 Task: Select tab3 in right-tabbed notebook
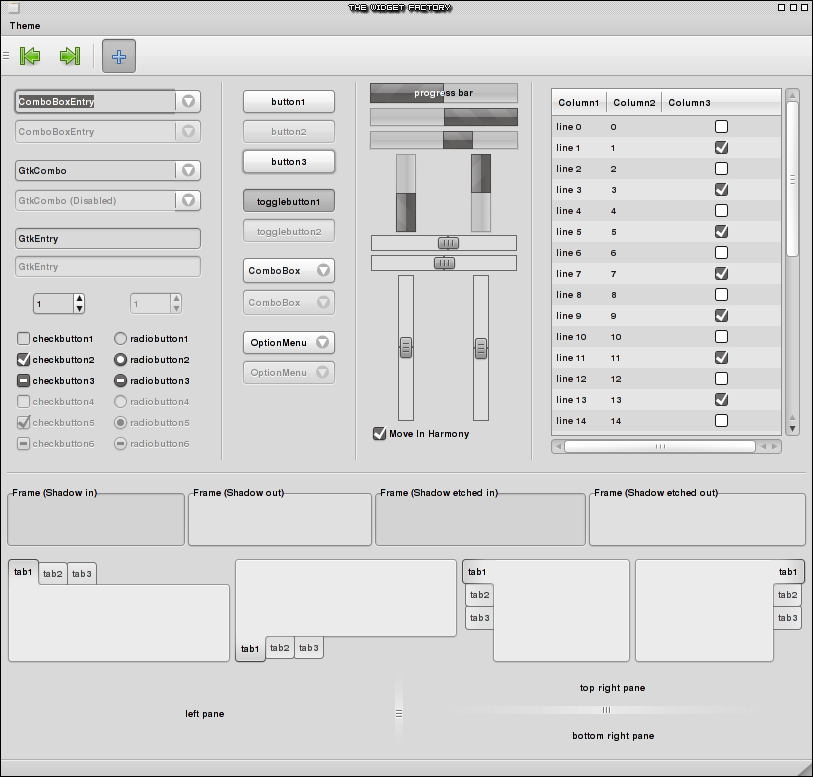click(788, 618)
